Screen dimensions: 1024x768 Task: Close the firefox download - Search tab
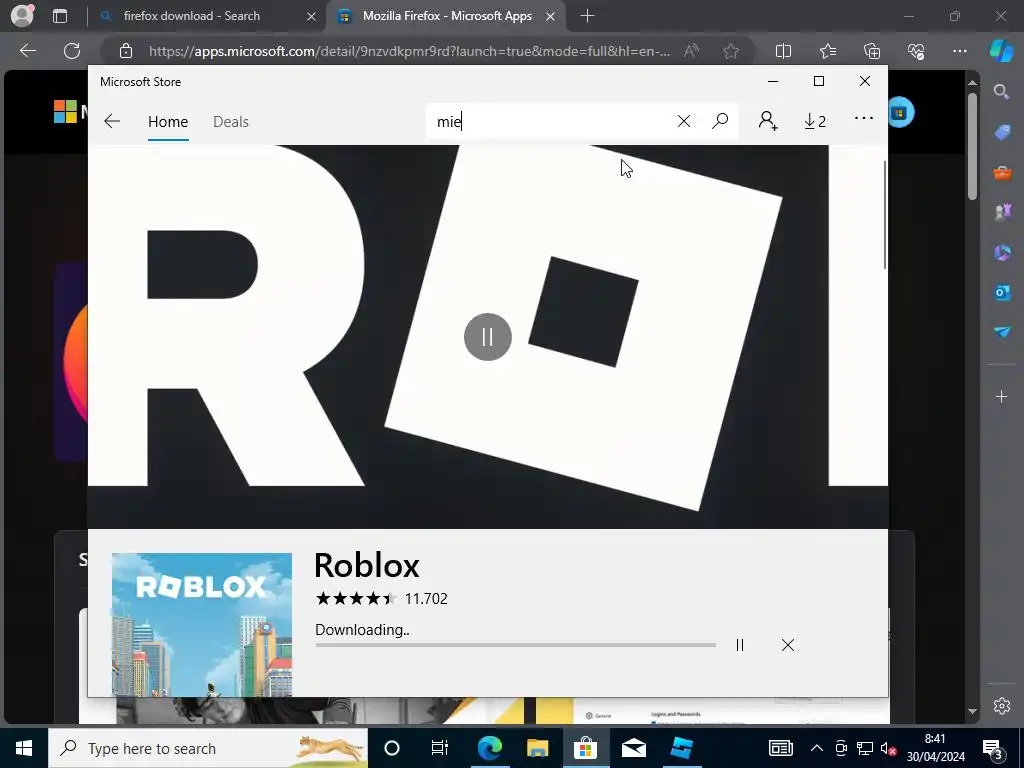(312, 16)
